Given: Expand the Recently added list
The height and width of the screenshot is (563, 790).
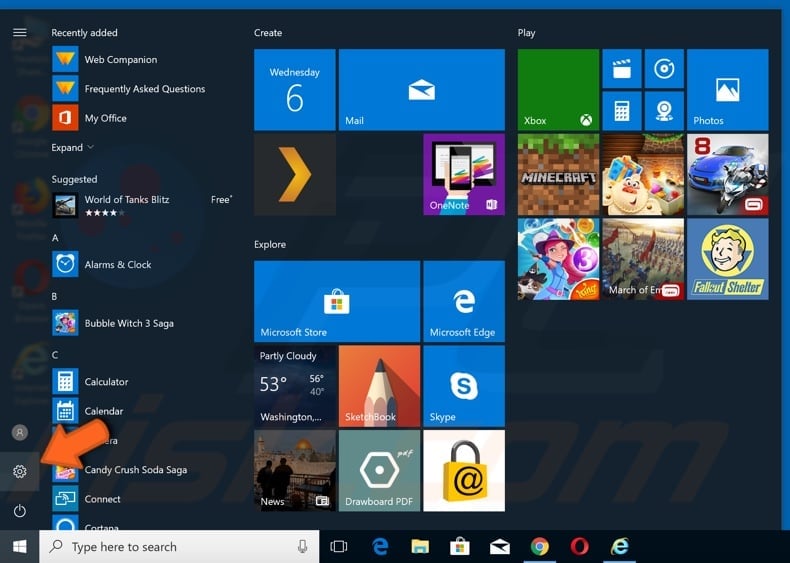Looking at the screenshot, I should click(x=73, y=147).
